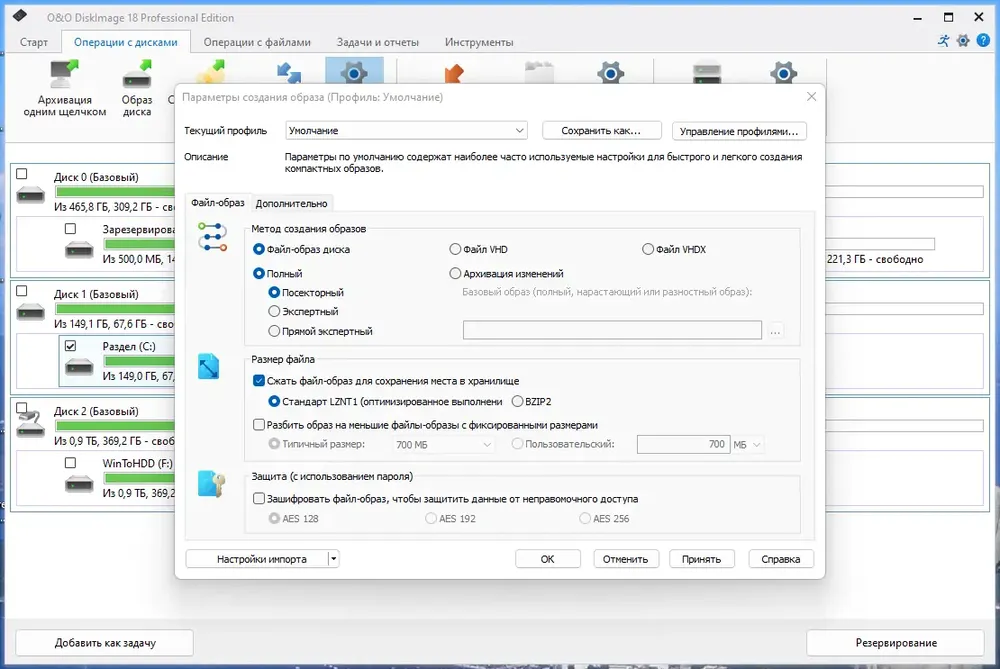Enable encryption of the image file checkbox
Image resolution: width=1000 pixels, height=669 pixels.
point(259,499)
